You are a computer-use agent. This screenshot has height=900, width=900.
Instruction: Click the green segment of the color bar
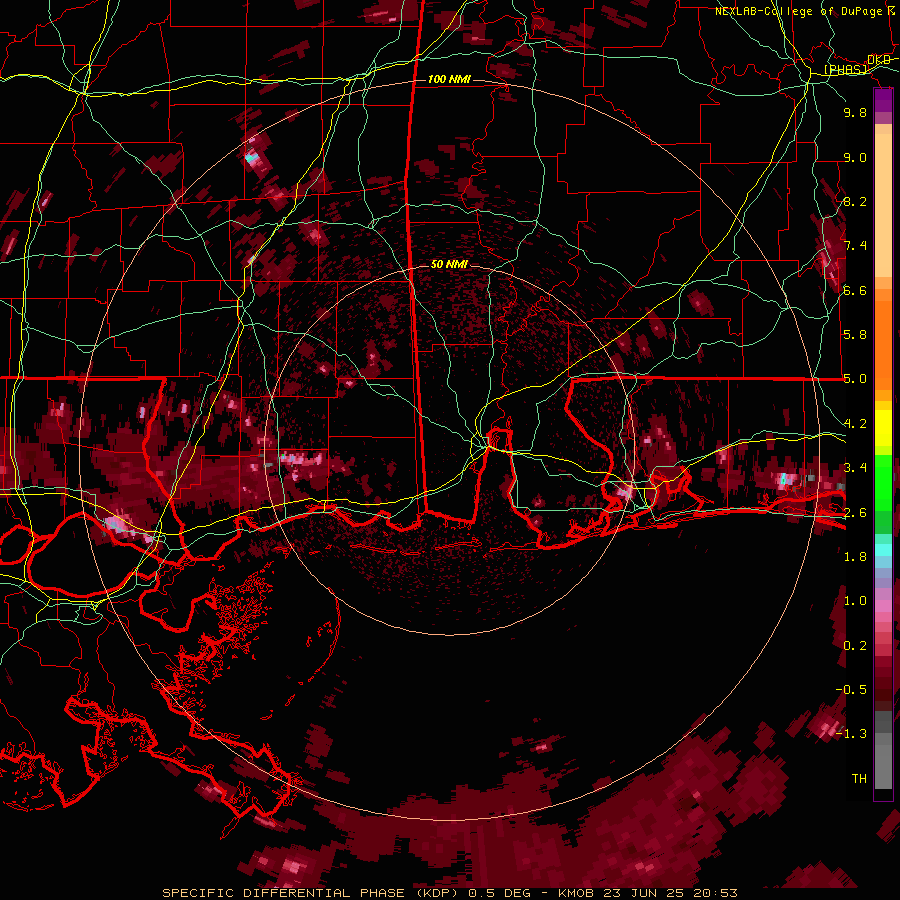click(883, 494)
